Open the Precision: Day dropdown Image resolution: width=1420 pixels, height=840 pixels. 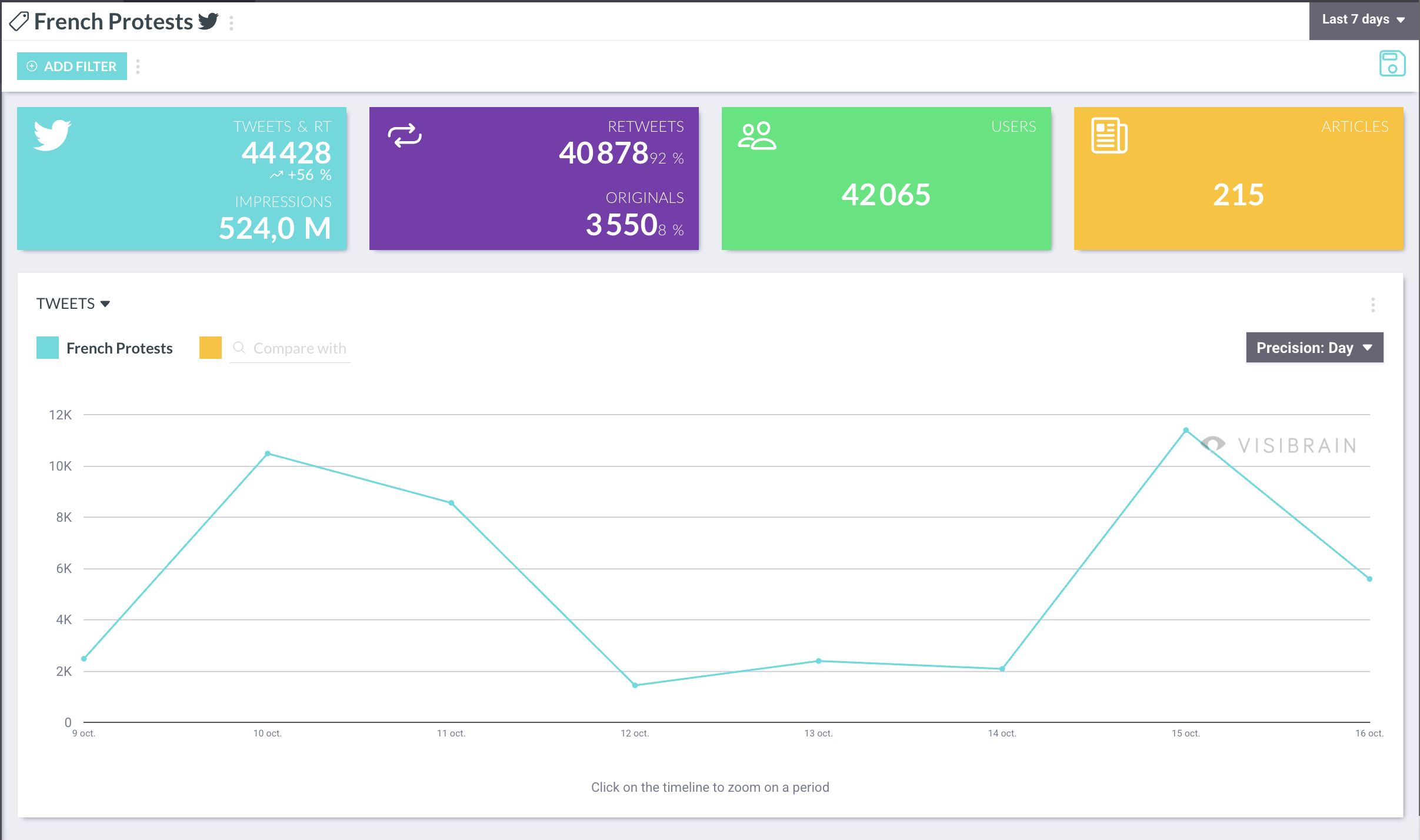pyautogui.click(x=1314, y=348)
